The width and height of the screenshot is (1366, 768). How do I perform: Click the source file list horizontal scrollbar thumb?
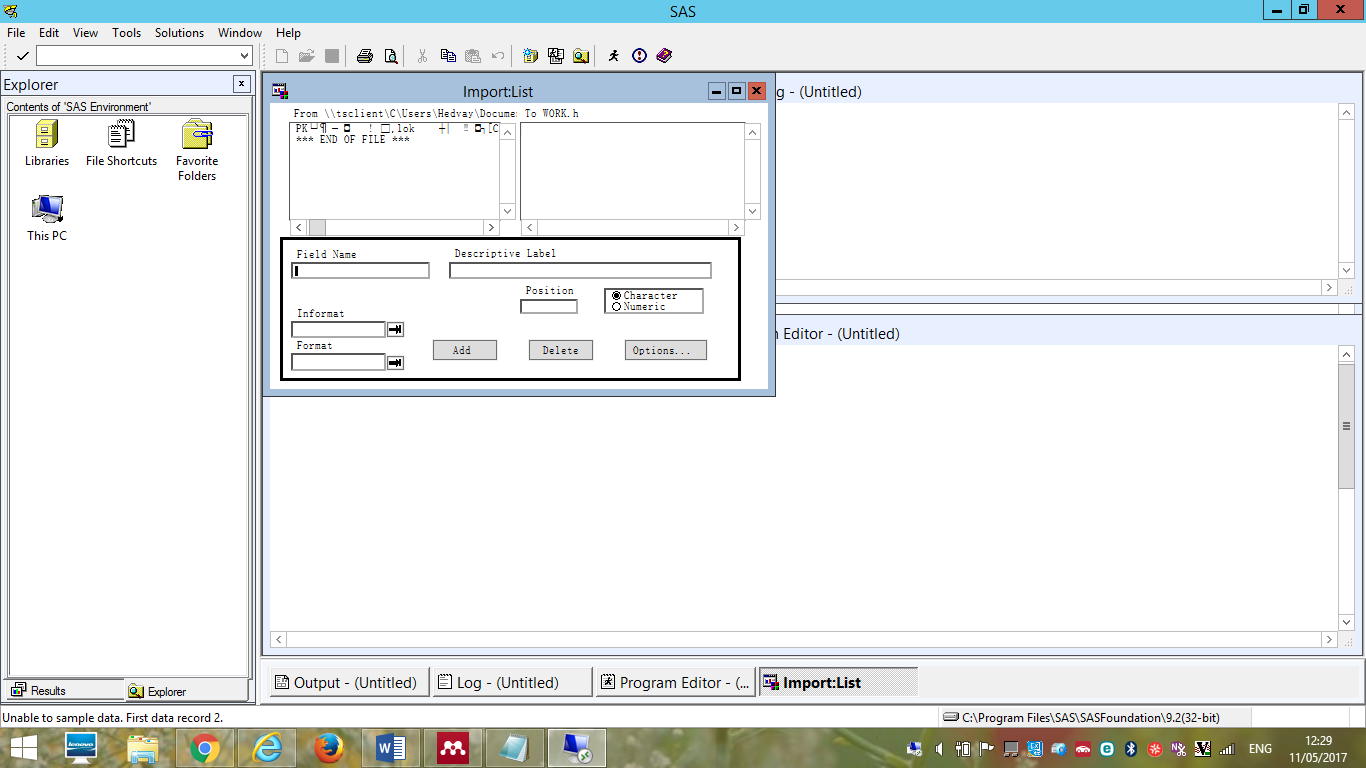pos(317,228)
